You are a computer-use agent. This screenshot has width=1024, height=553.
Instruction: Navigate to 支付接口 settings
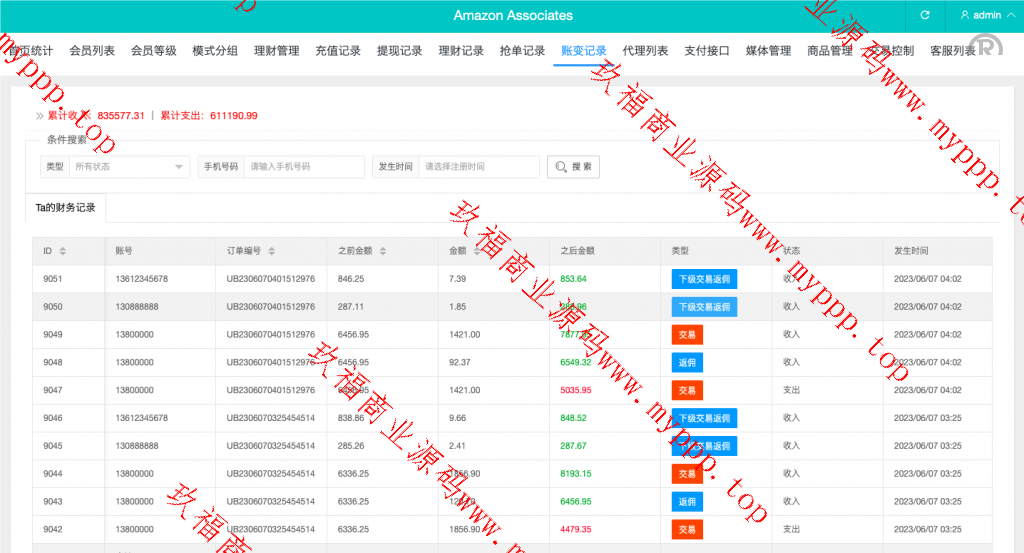[x=707, y=51]
